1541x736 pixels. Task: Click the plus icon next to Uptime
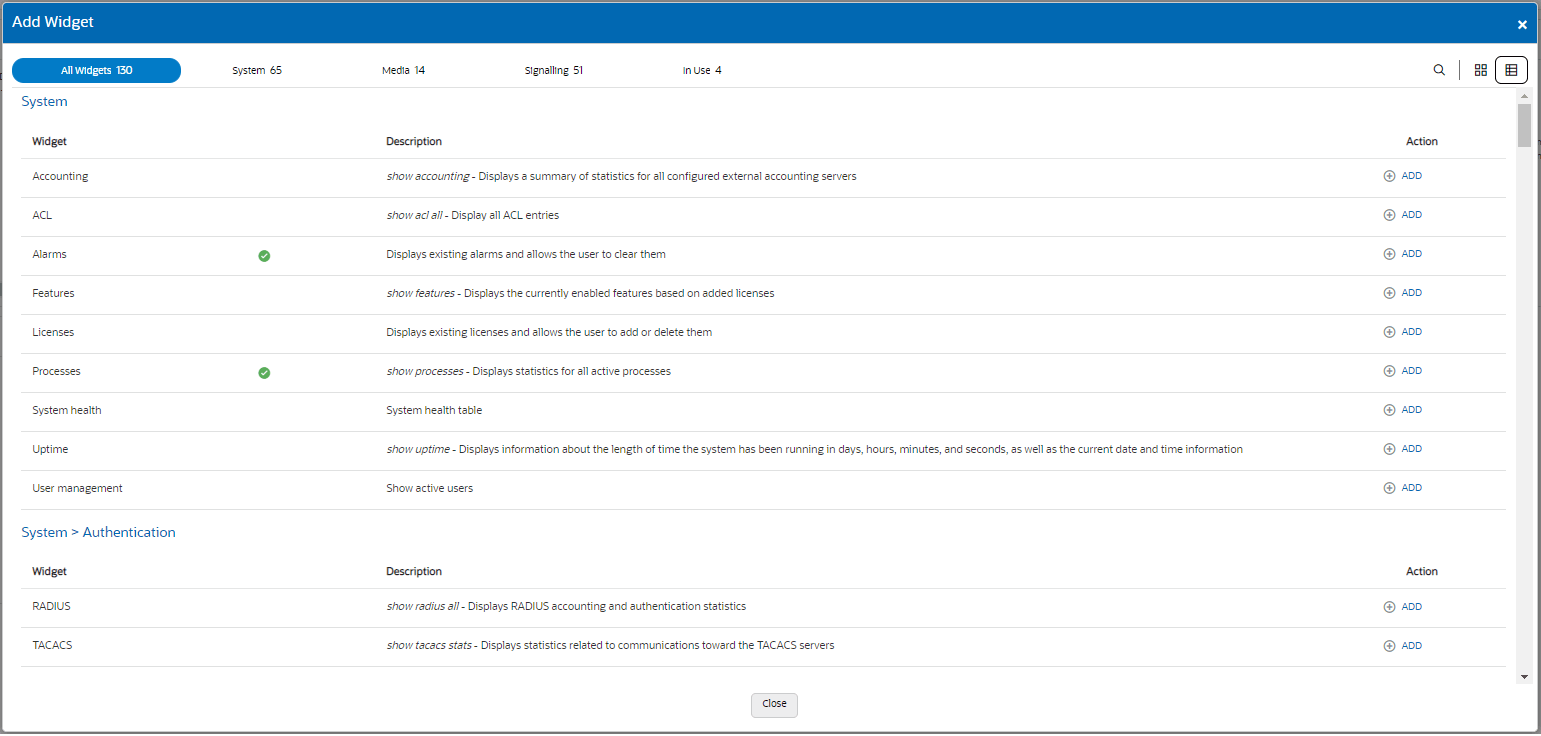[1389, 448]
